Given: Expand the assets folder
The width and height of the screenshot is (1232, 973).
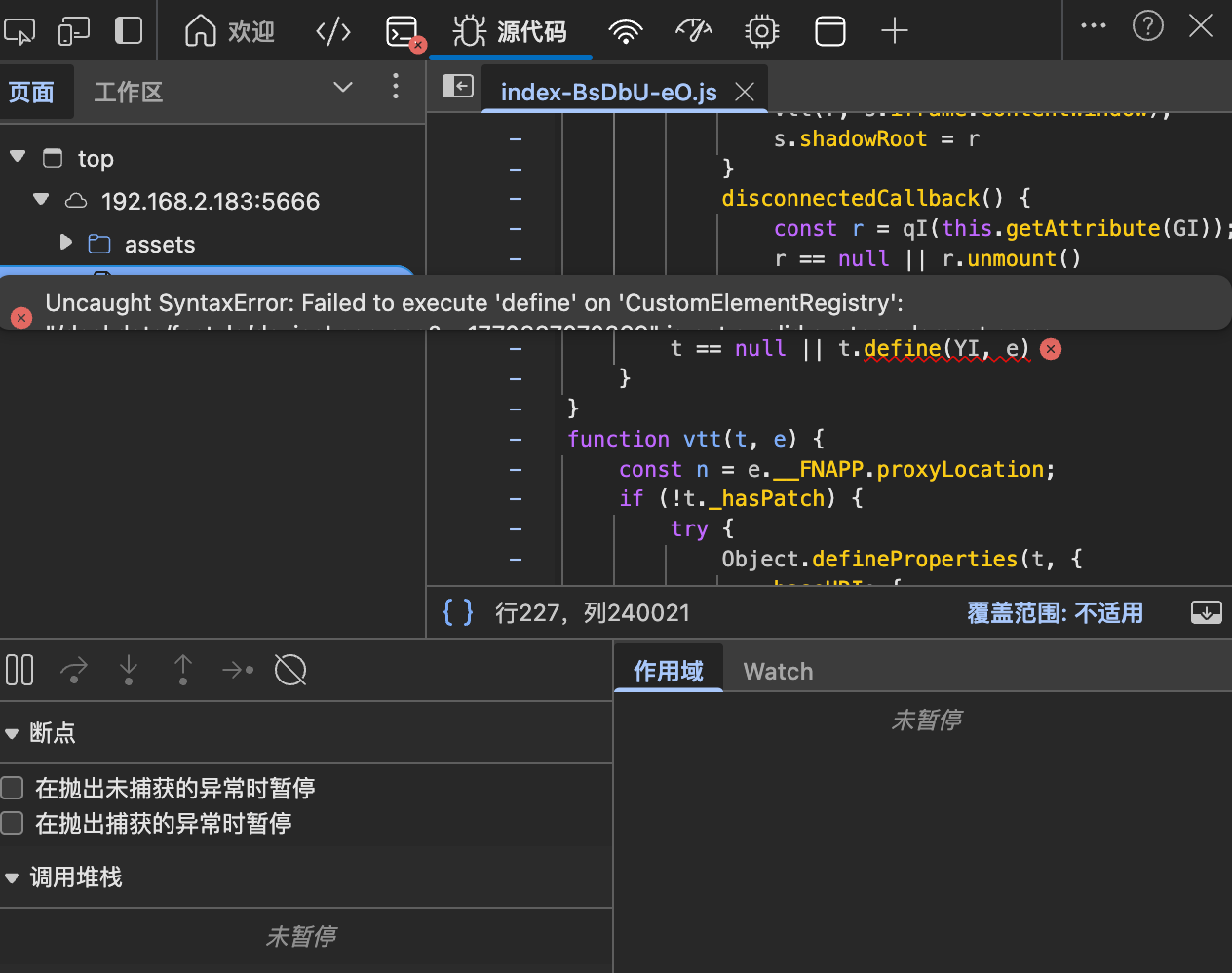Looking at the screenshot, I should coord(65,243).
